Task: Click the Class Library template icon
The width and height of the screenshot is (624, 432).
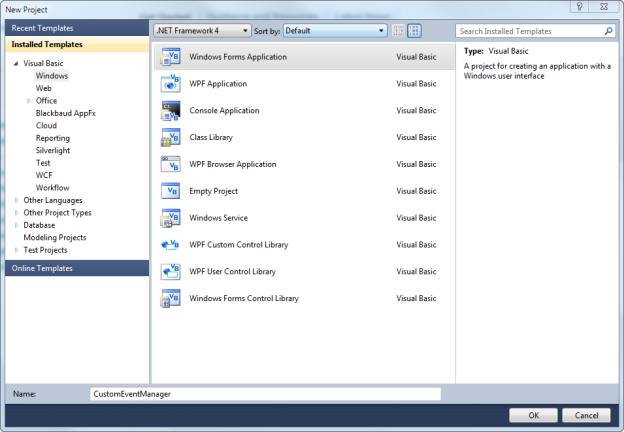Action: click(169, 138)
